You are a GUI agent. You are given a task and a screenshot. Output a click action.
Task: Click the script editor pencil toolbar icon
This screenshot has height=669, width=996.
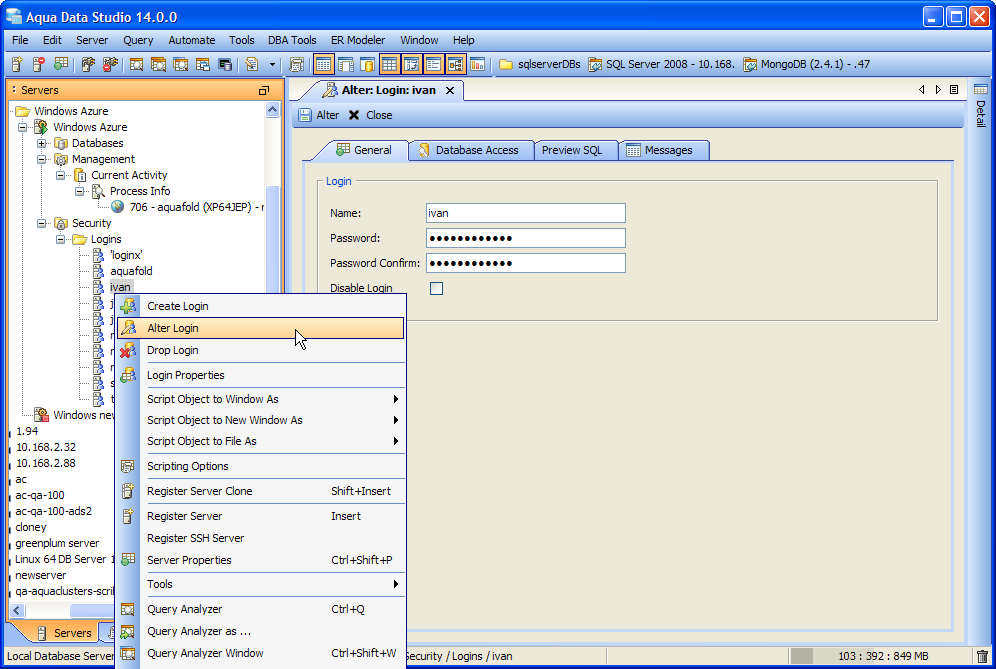tap(252, 64)
